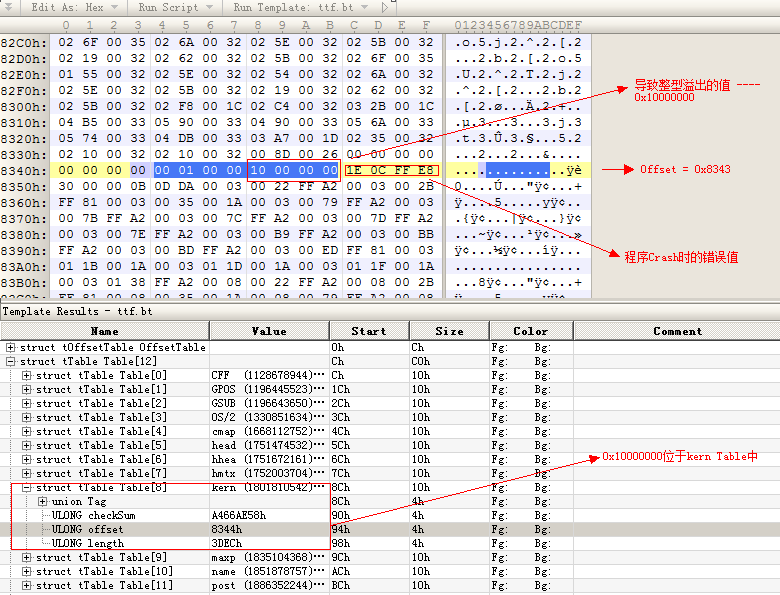This screenshot has width=780, height=595.
Task: Sort by the Size column header
Action: [449, 331]
